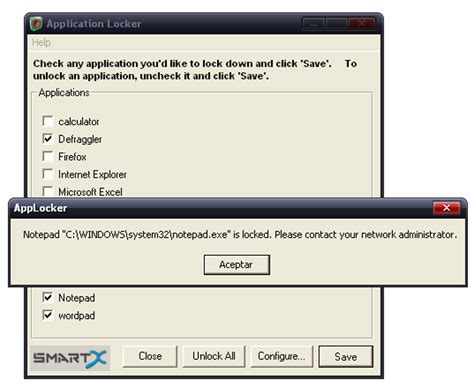The image size is (474, 387).
Task: Minimize the Application Locker window
Action: (x=313, y=24)
